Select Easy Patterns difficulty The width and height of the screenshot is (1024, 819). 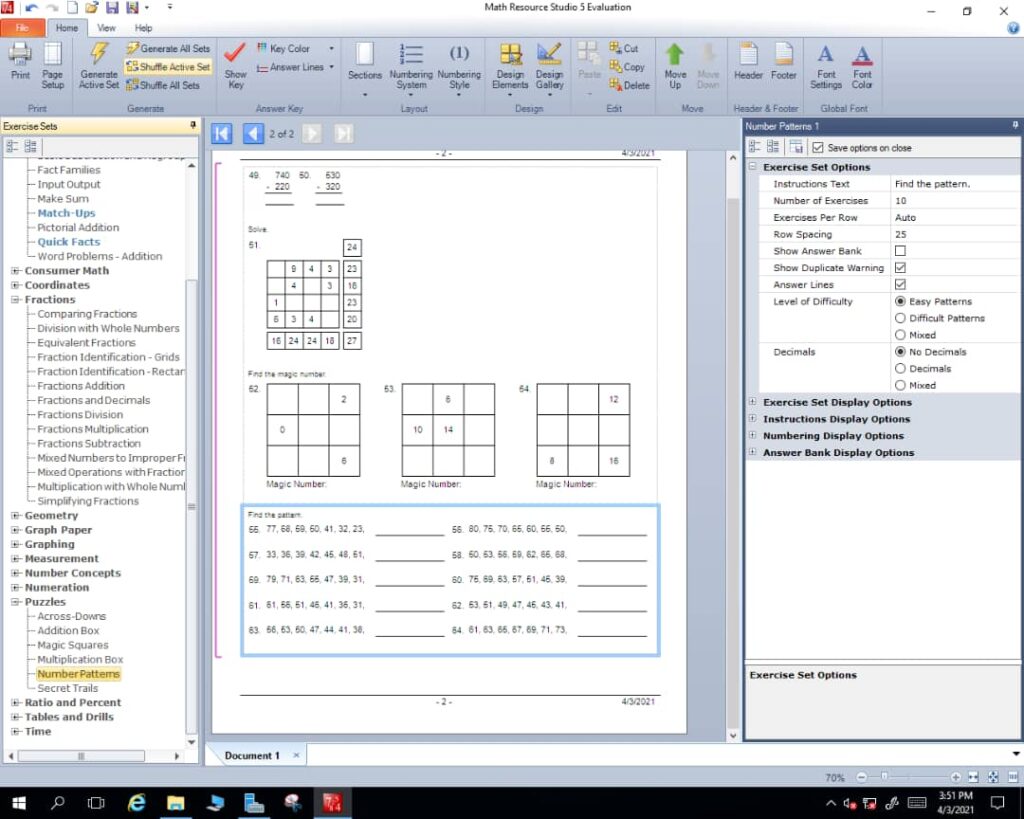click(x=900, y=302)
